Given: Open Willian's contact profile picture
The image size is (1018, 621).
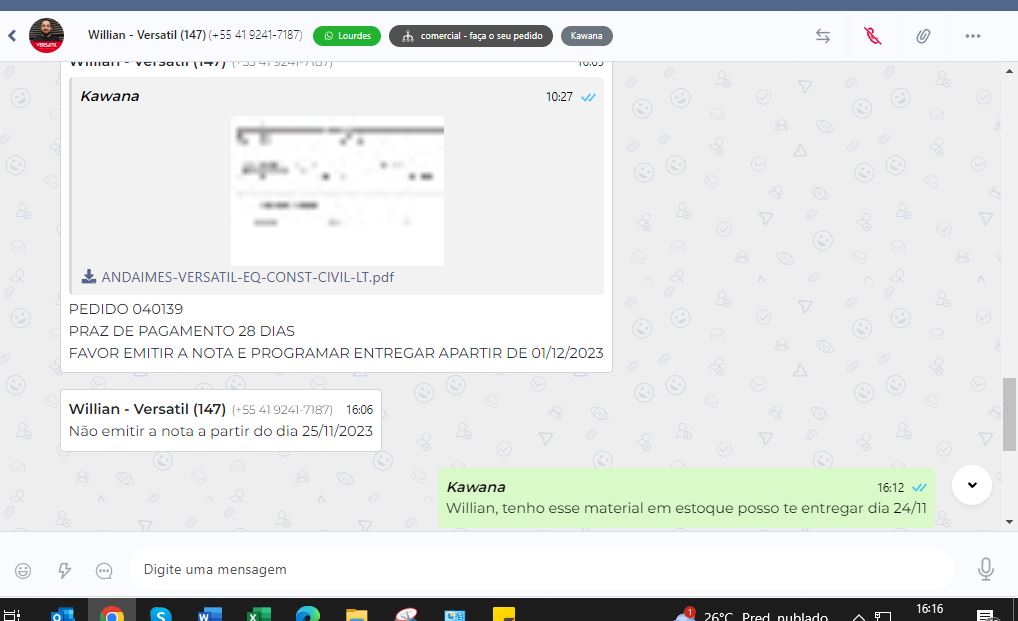Looking at the screenshot, I should point(46,35).
